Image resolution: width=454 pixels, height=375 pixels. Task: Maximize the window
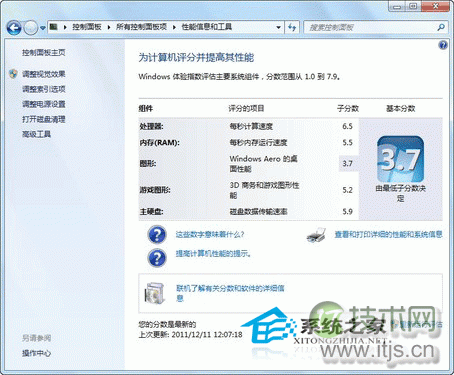point(413,6)
